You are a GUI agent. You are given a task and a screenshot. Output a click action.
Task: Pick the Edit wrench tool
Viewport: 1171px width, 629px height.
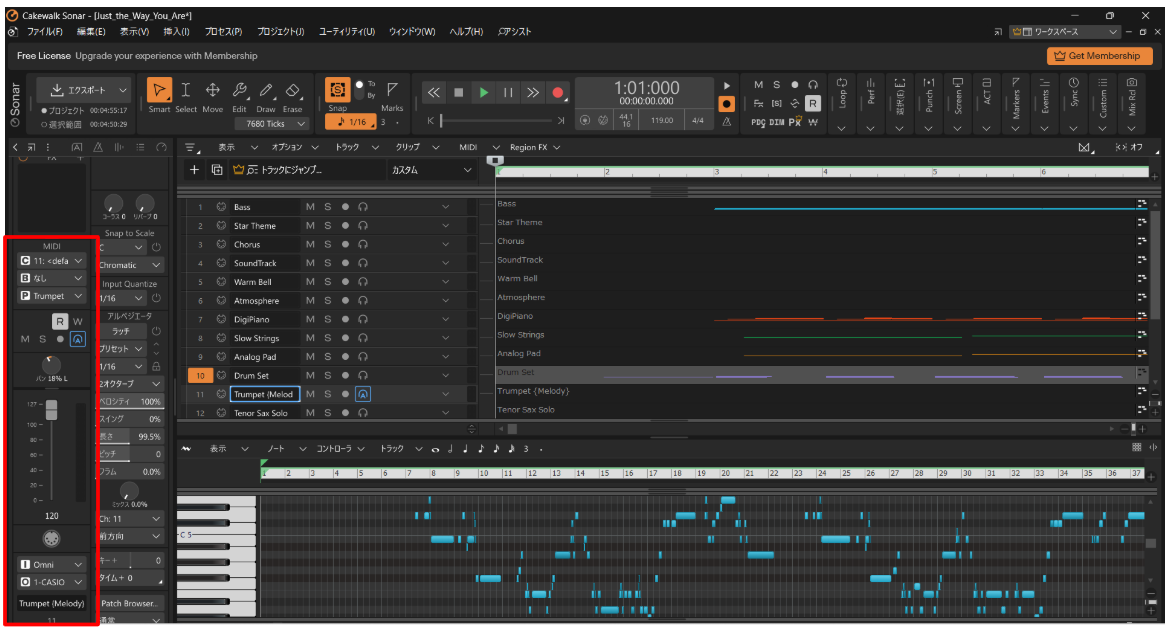pyautogui.click(x=239, y=90)
